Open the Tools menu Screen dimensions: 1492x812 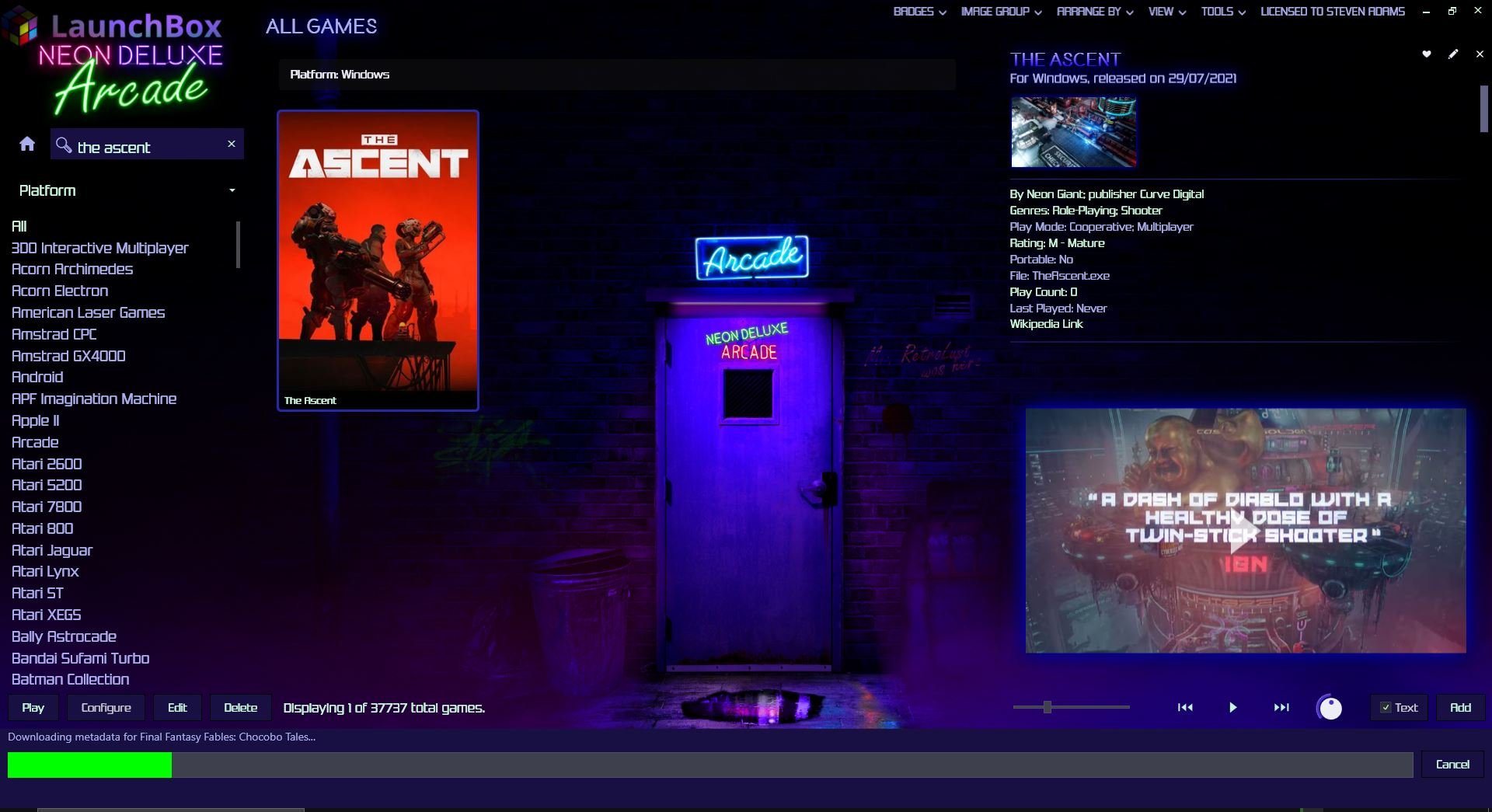tap(1223, 12)
